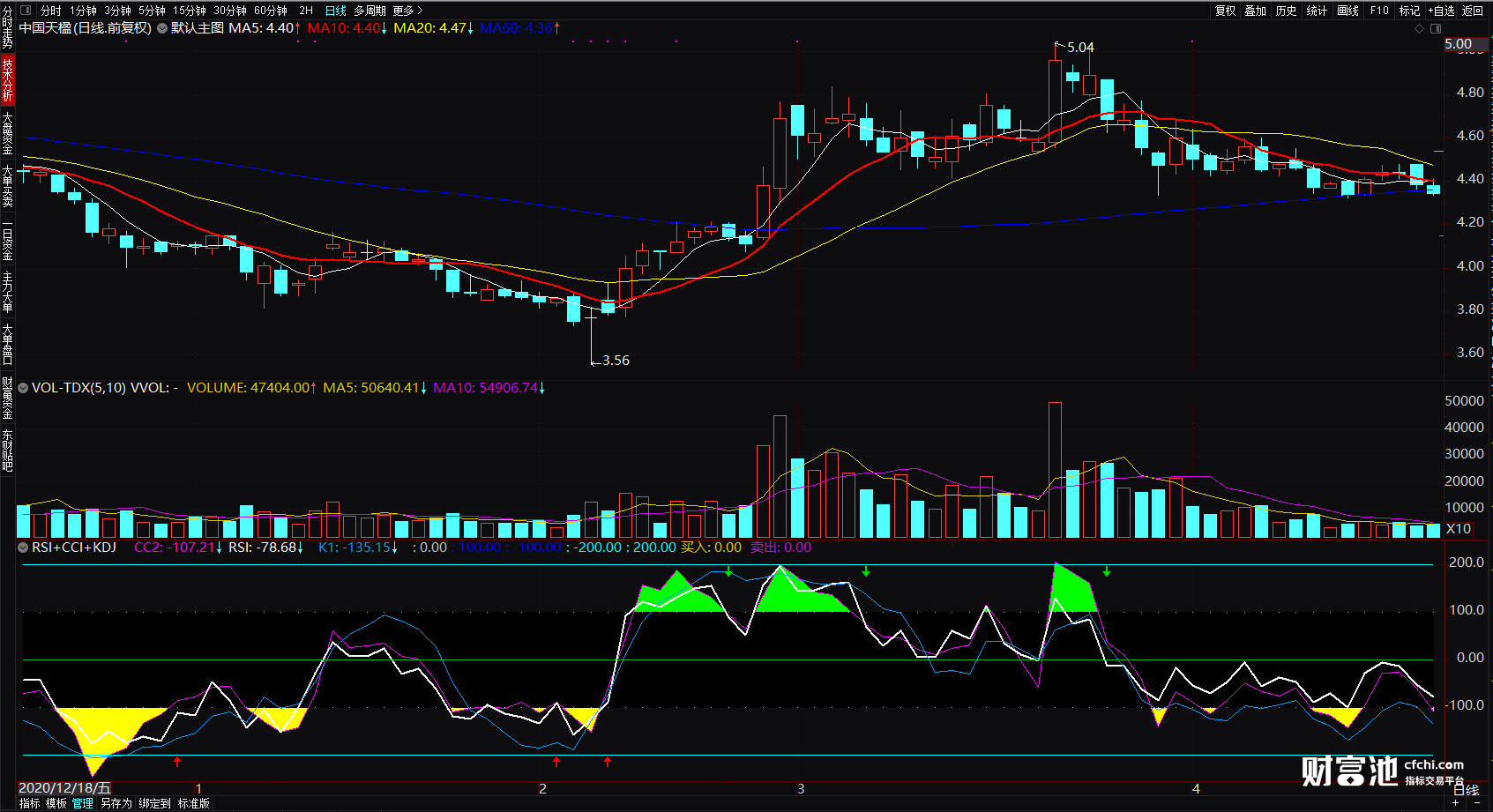Click the 返回 back button
This screenshot has height=812, width=1493.
click(1473, 11)
